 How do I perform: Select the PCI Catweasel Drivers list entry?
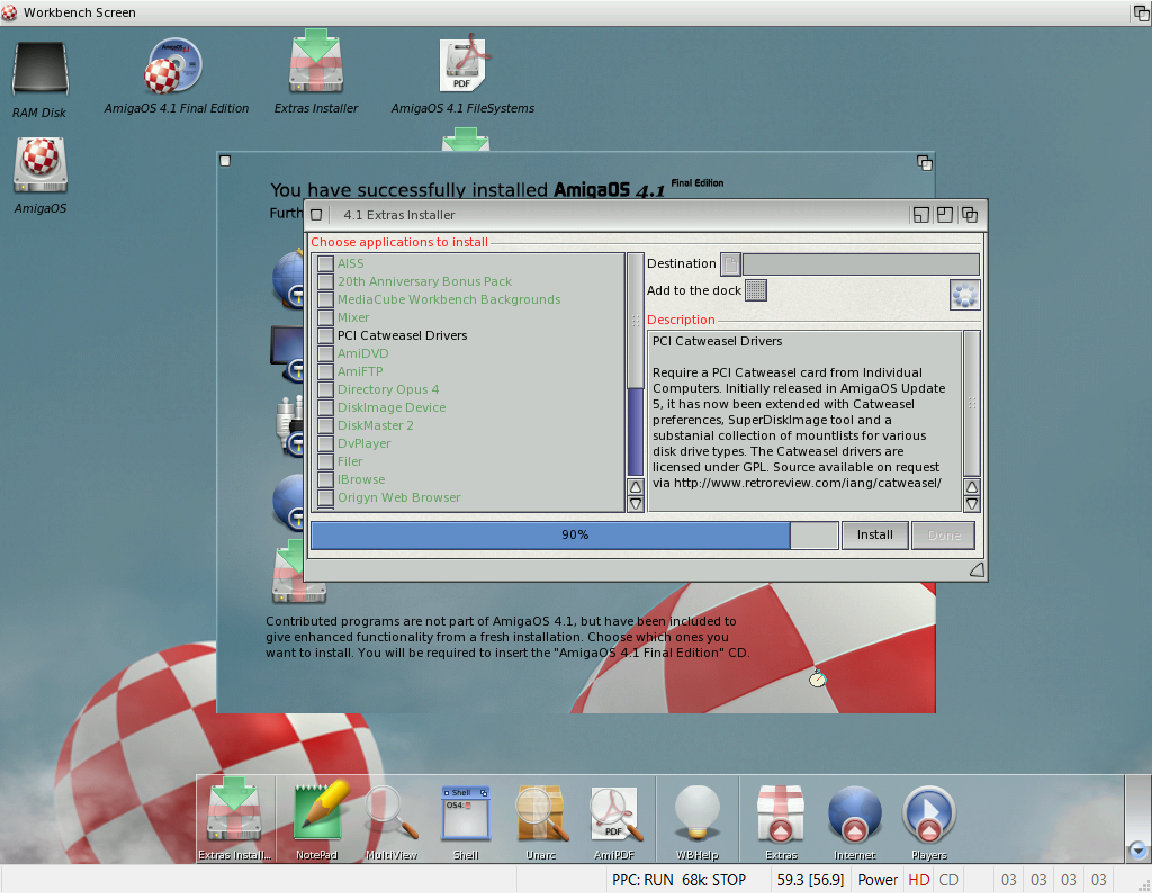click(x=402, y=335)
